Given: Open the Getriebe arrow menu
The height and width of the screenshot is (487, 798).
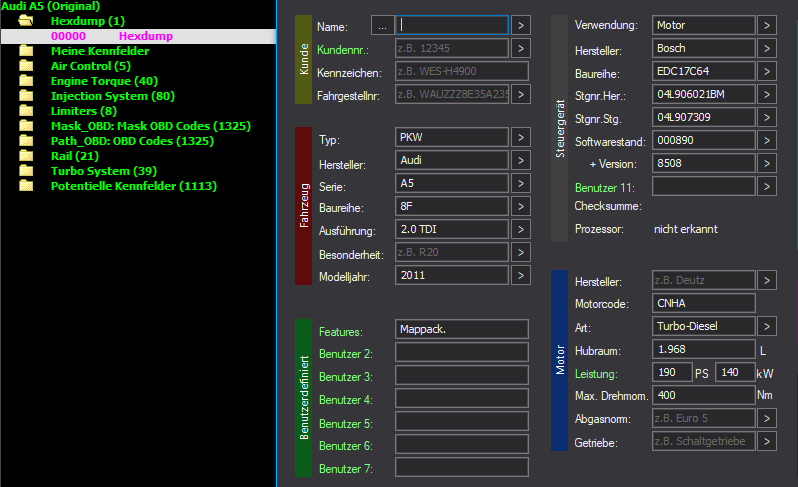Looking at the screenshot, I should (x=767, y=441).
